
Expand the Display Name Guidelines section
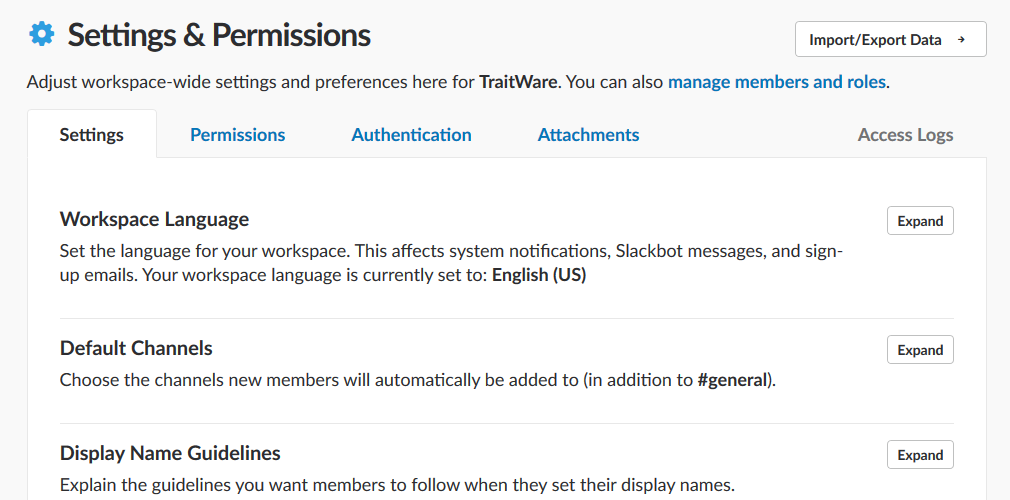pos(920,455)
